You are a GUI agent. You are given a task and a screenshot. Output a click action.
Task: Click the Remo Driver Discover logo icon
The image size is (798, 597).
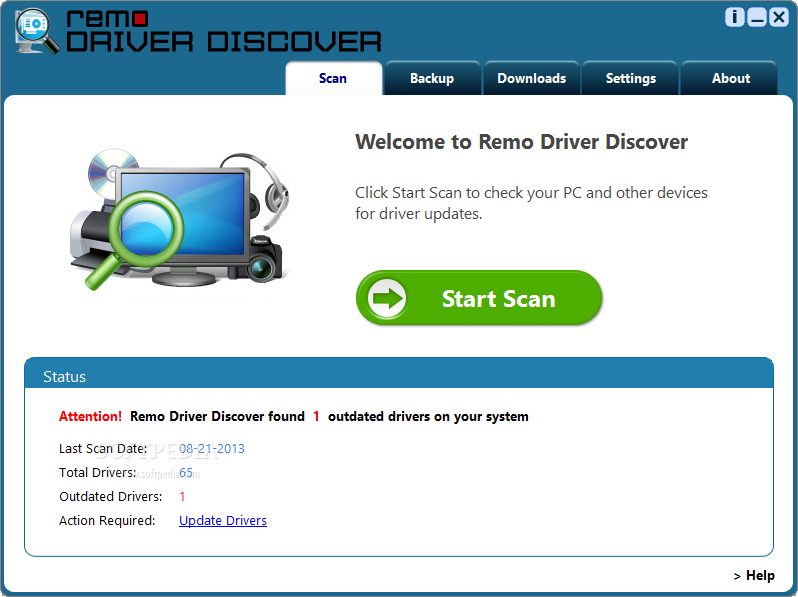pos(36,31)
